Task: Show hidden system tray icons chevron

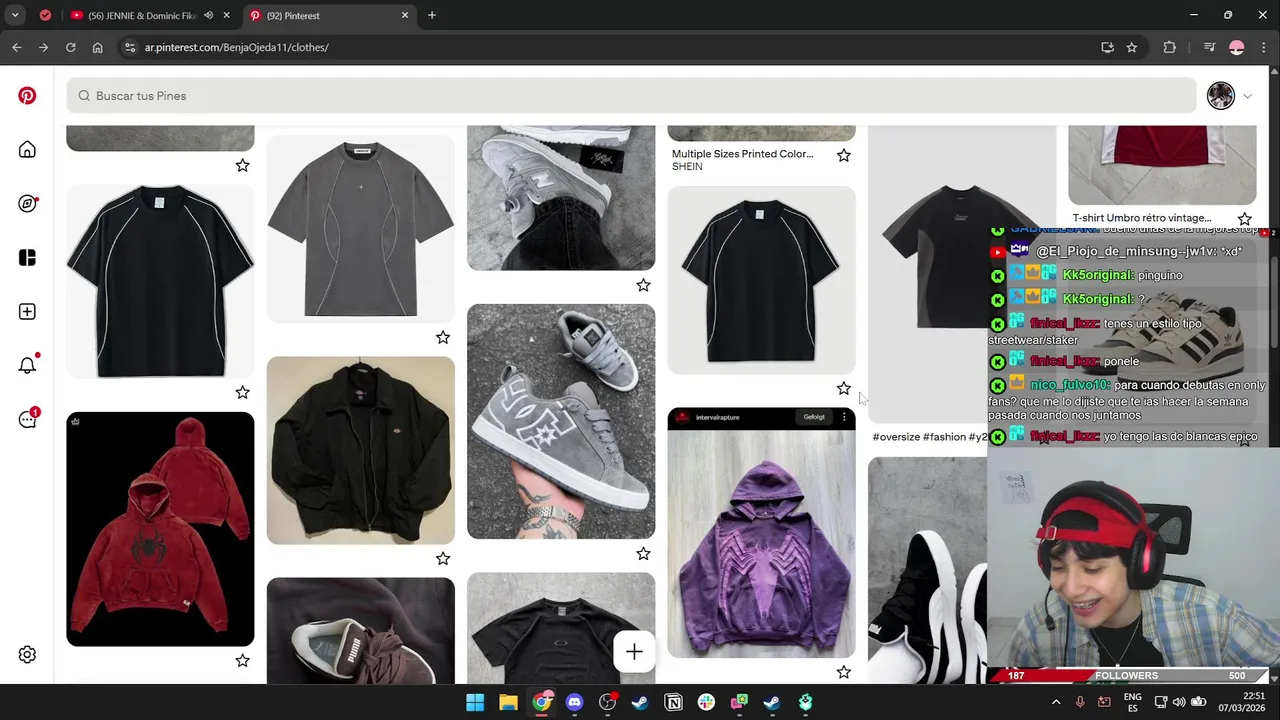Action: (x=1055, y=702)
